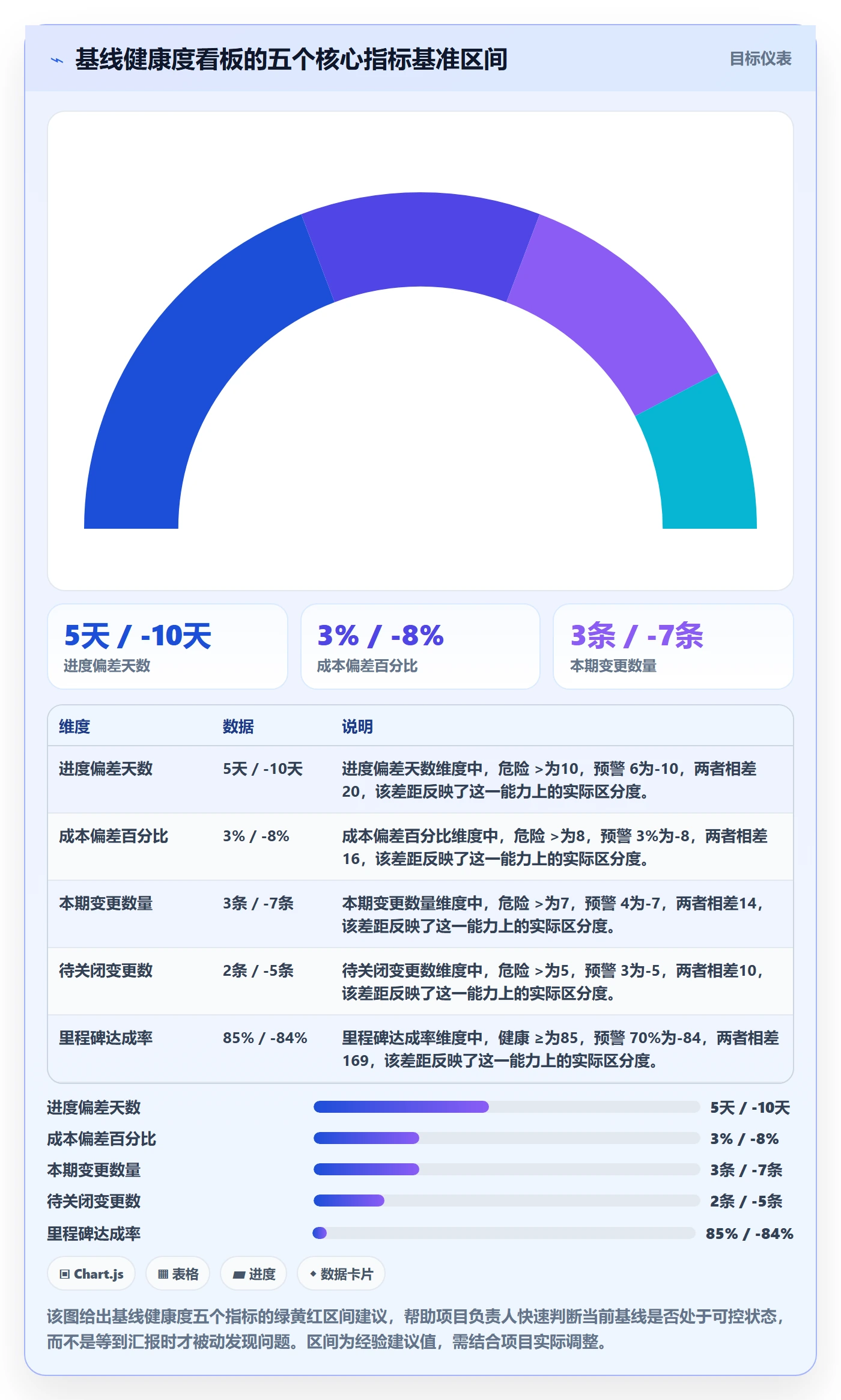
Task: Click the 说明 table column header
Action: coord(357,726)
